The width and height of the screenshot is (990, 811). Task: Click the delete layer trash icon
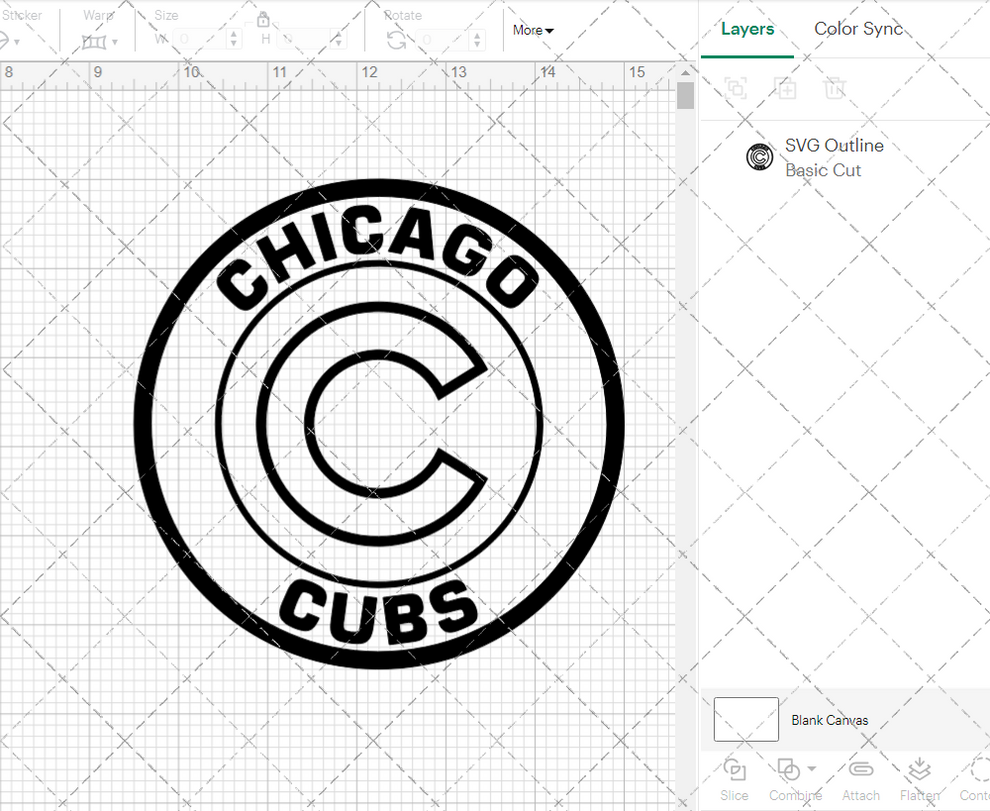coord(835,88)
